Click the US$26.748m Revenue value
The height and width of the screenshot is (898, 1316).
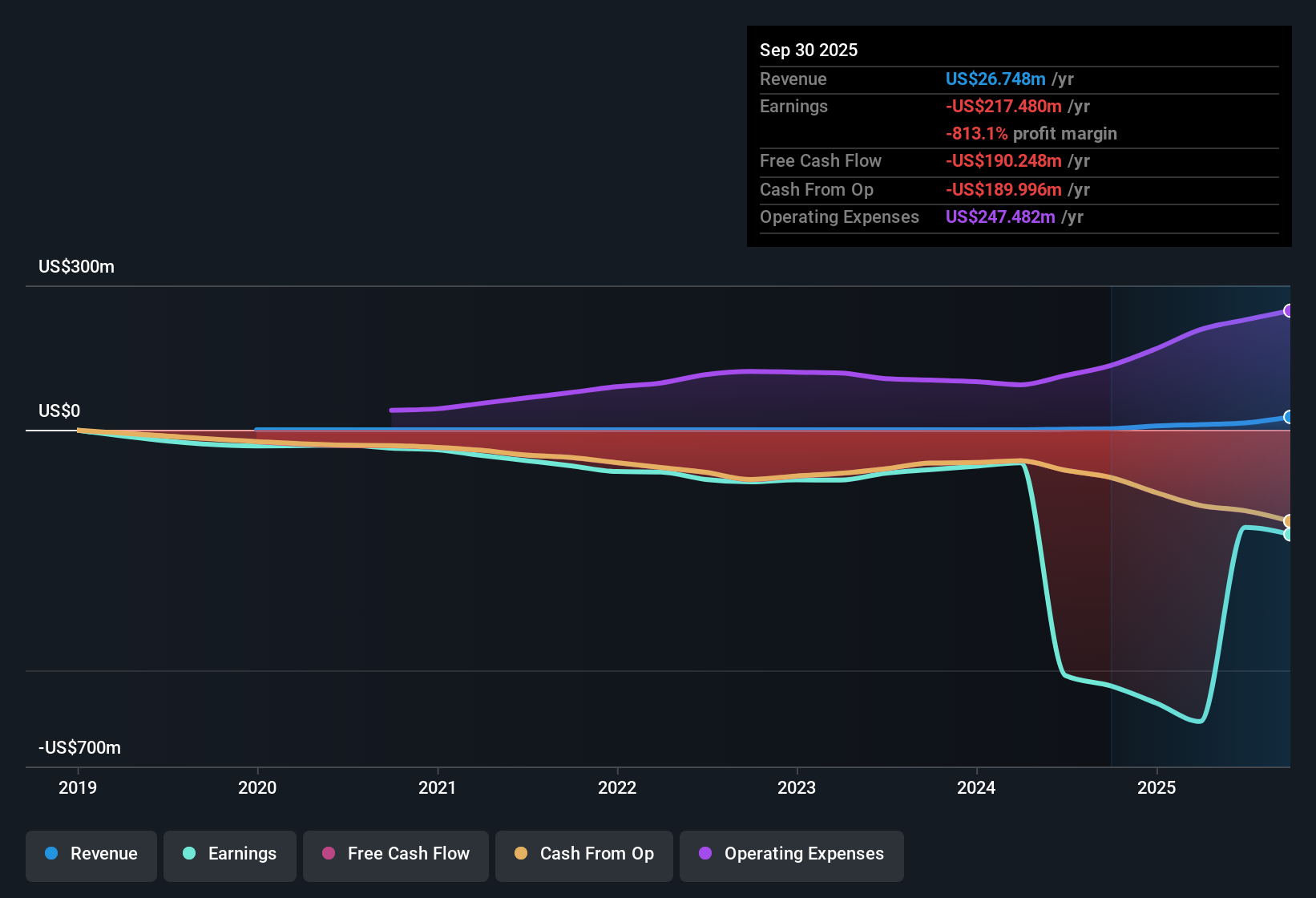click(995, 79)
